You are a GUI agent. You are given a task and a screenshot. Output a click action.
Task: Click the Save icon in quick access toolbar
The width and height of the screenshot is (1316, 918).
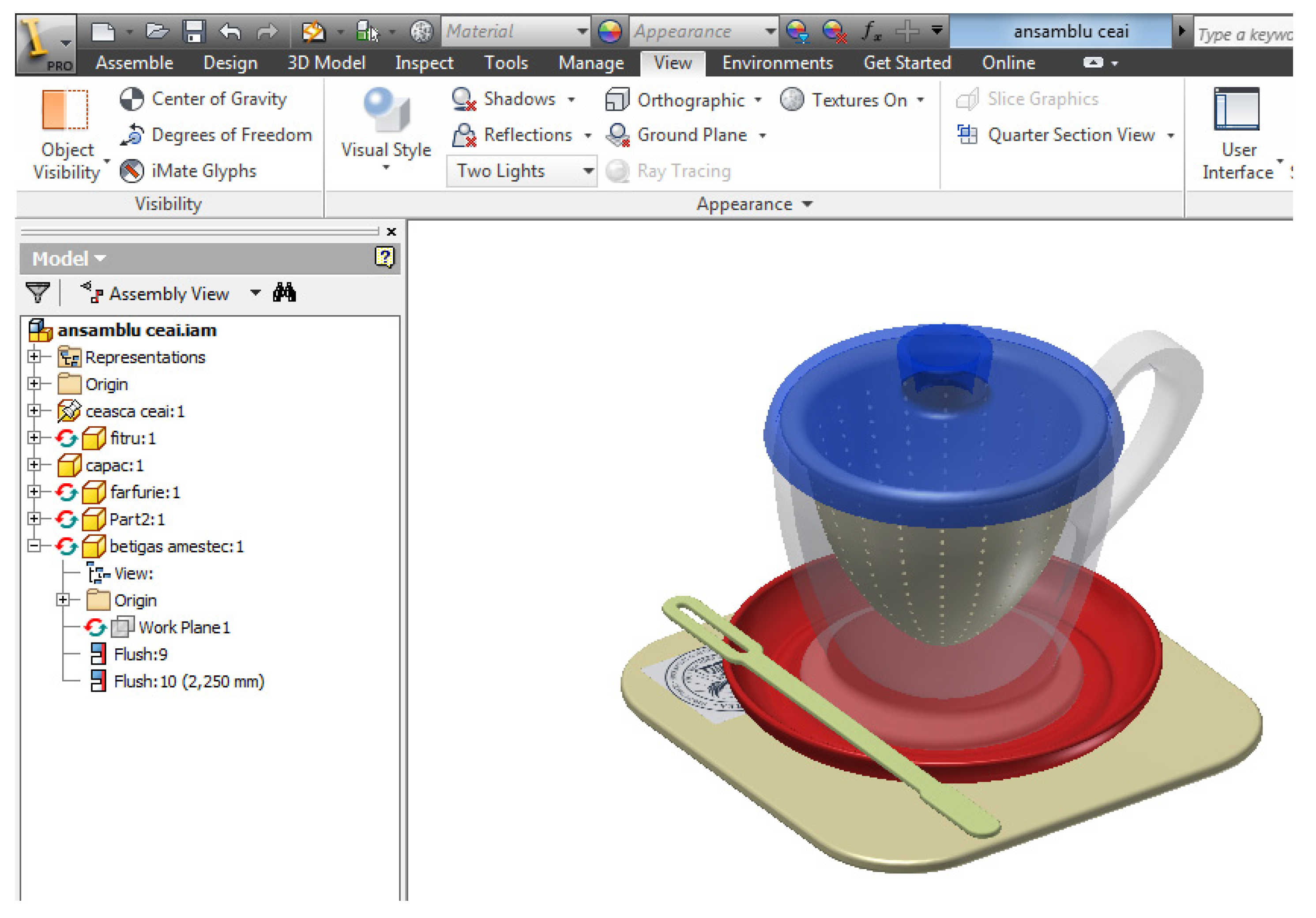click(194, 31)
